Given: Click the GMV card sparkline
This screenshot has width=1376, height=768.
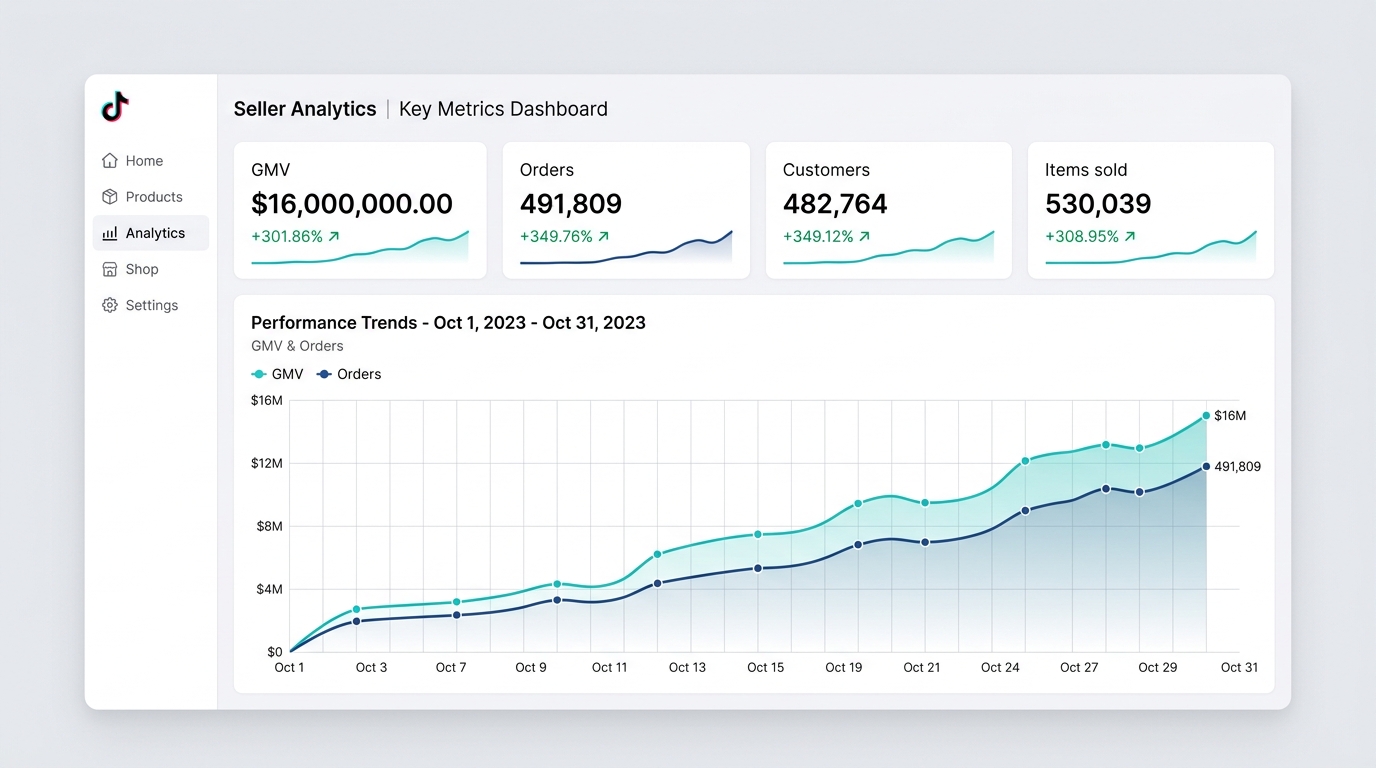Looking at the screenshot, I should [360, 249].
